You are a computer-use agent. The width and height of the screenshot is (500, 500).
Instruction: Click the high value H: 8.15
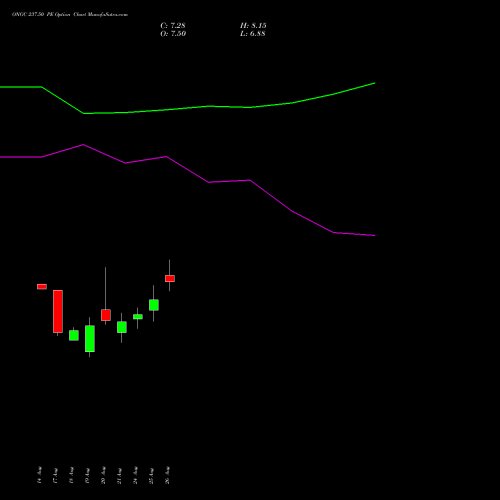tap(253, 26)
